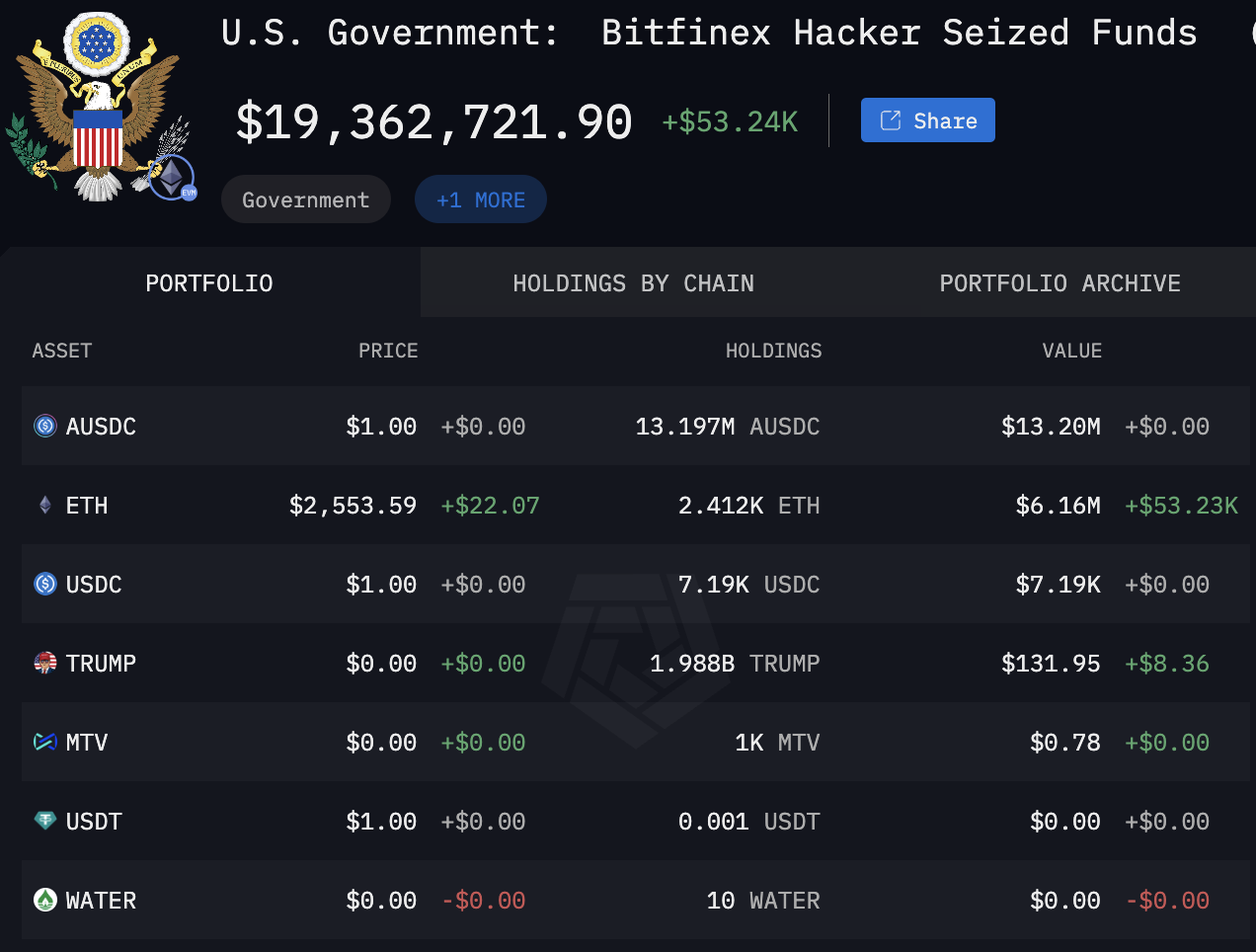Open the Portfolio Archive tab

tap(1060, 283)
